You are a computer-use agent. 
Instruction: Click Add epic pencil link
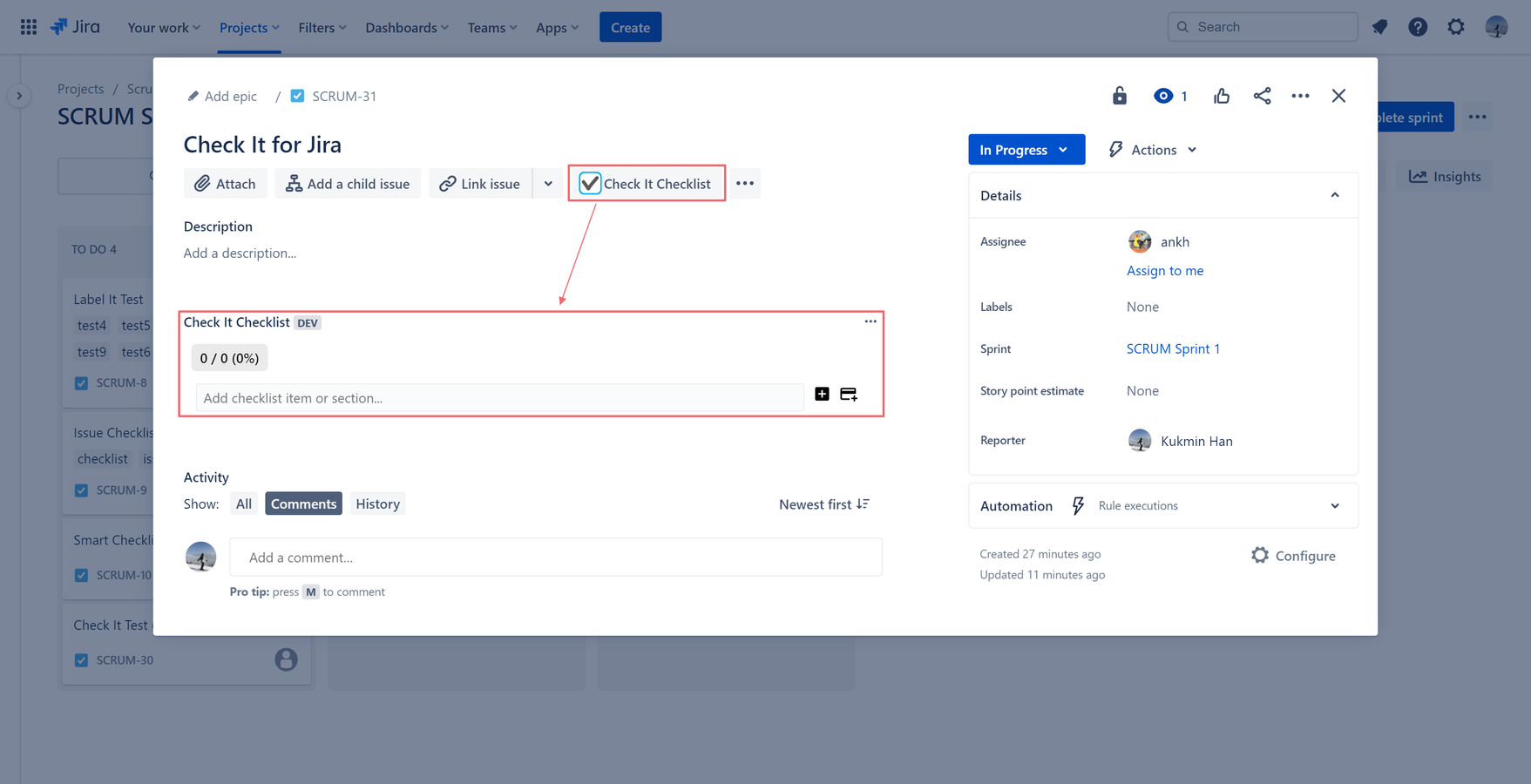(x=222, y=96)
